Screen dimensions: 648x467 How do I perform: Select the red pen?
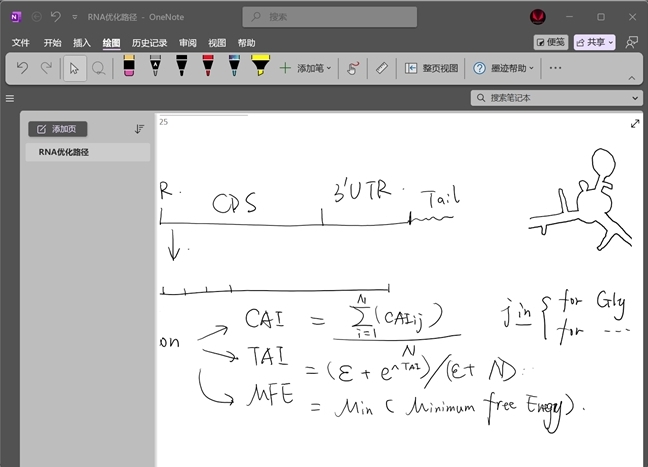pos(208,66)
